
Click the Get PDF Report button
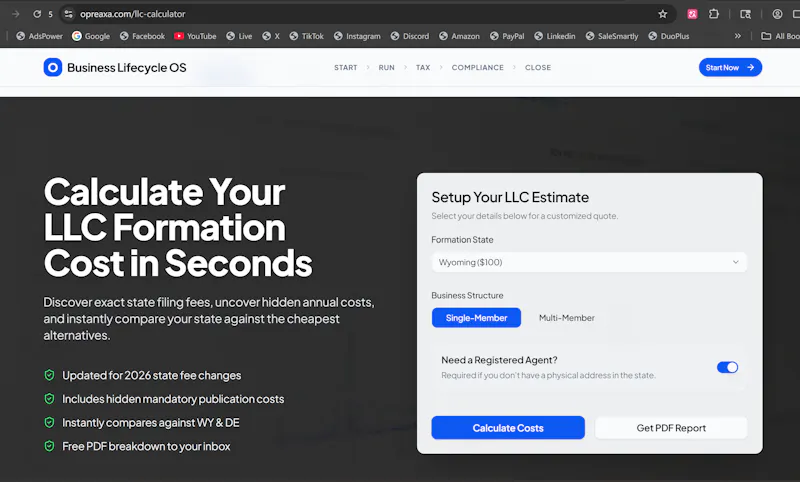click(671, 428)
